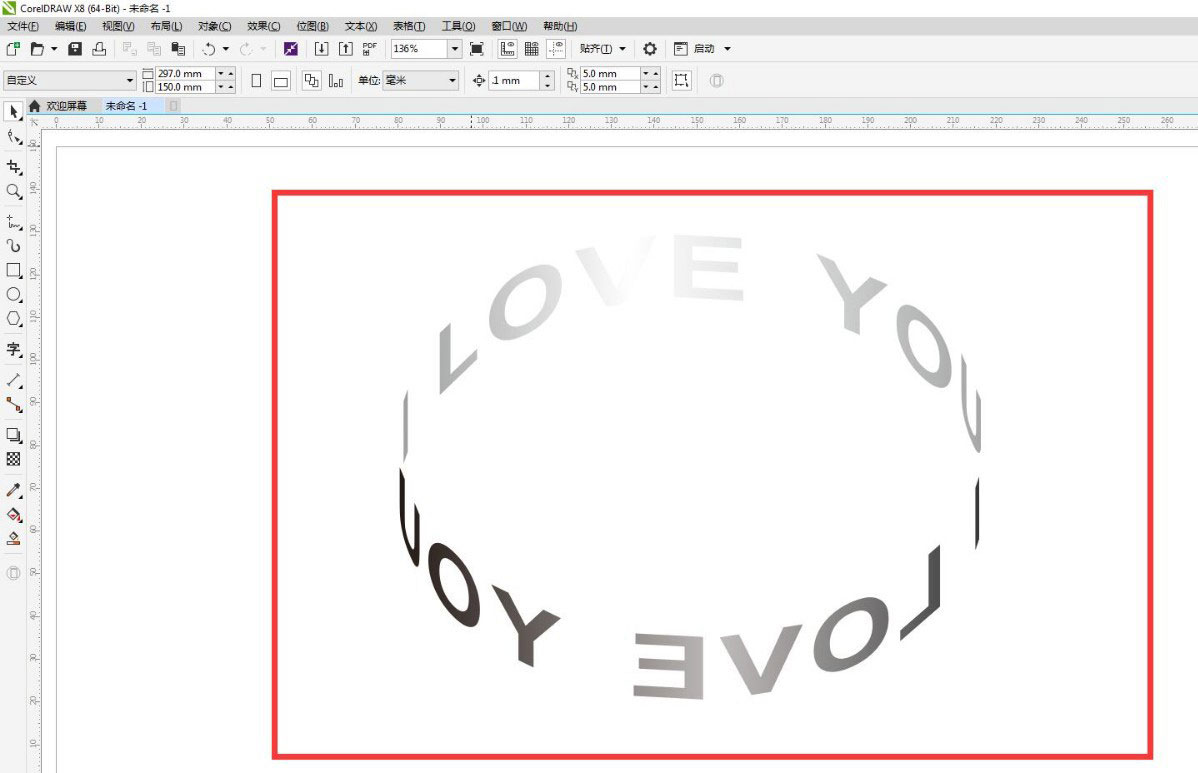Select the Transparency checkerboard tool
Image resolution: width=1198 pixels, height=773 pixels.
pos(14,459)
